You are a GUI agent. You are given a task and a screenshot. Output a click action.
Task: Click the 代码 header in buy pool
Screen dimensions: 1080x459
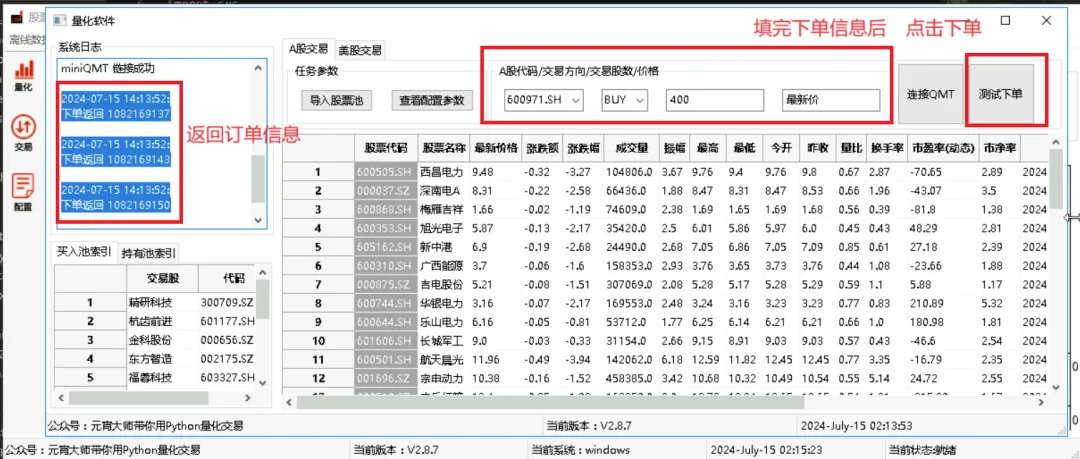pos(227,278)
